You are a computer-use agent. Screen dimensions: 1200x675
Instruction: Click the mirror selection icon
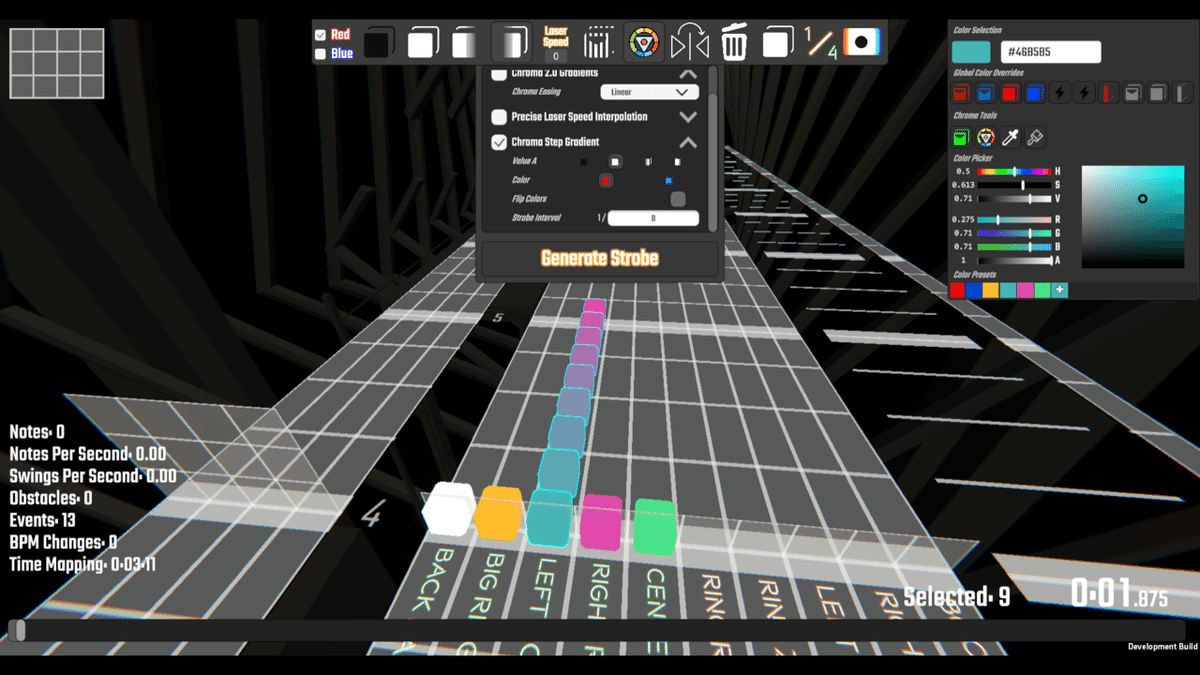[x=690, y=43]
